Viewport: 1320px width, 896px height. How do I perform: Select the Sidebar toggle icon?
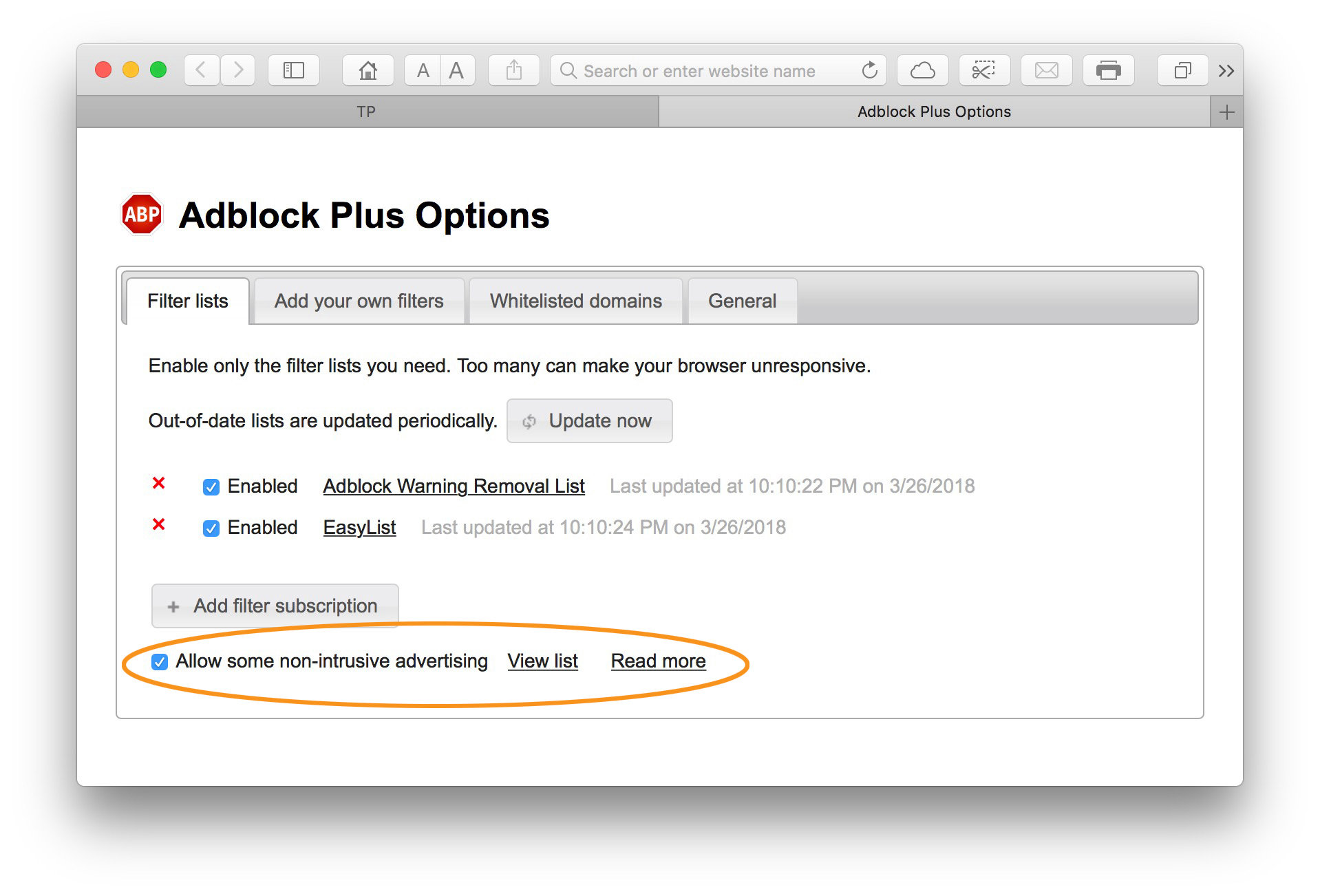coord(294,70)
